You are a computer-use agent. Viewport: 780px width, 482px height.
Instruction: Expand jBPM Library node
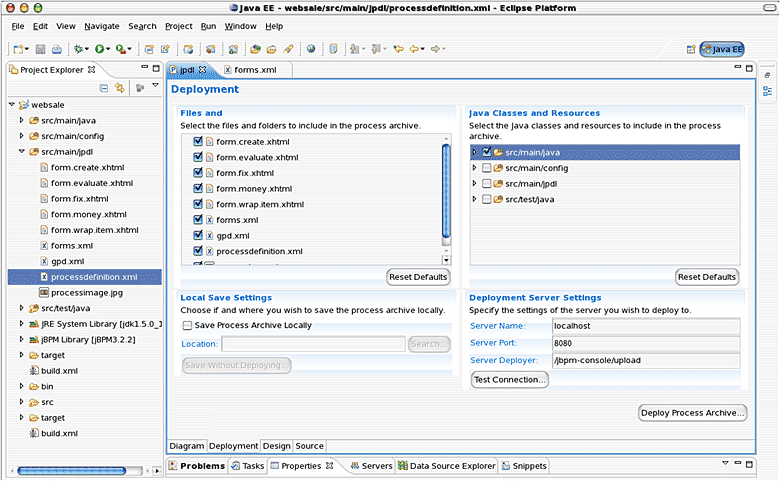[21, 339]
